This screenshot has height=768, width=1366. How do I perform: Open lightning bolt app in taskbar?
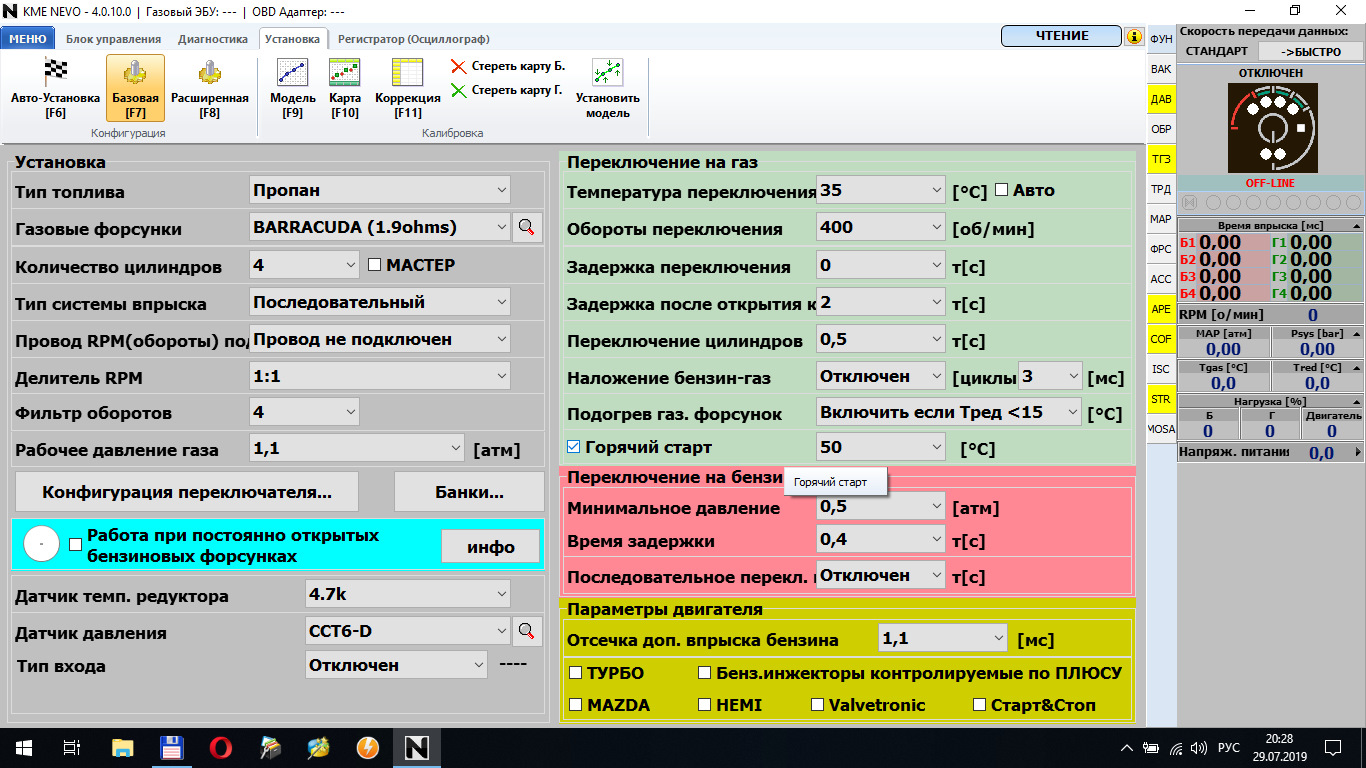click(367, 747)
